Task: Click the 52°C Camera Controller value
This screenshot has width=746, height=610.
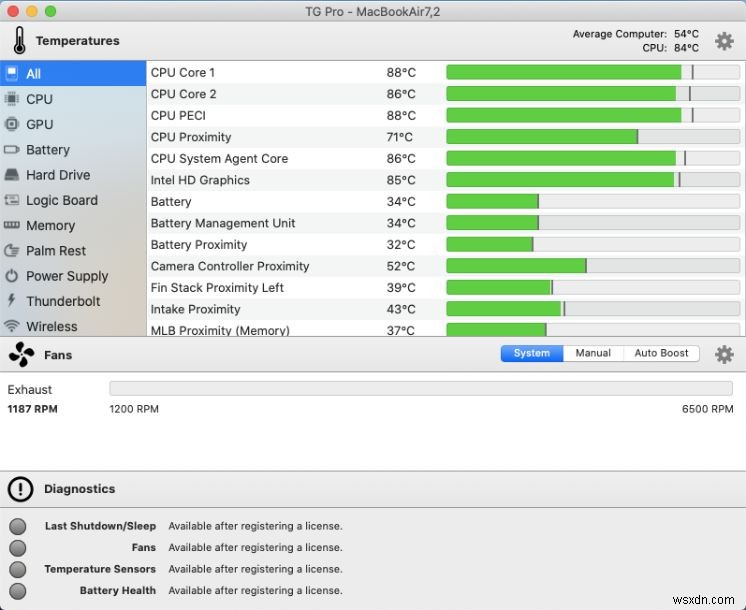Action: click(x=401, y=266)
